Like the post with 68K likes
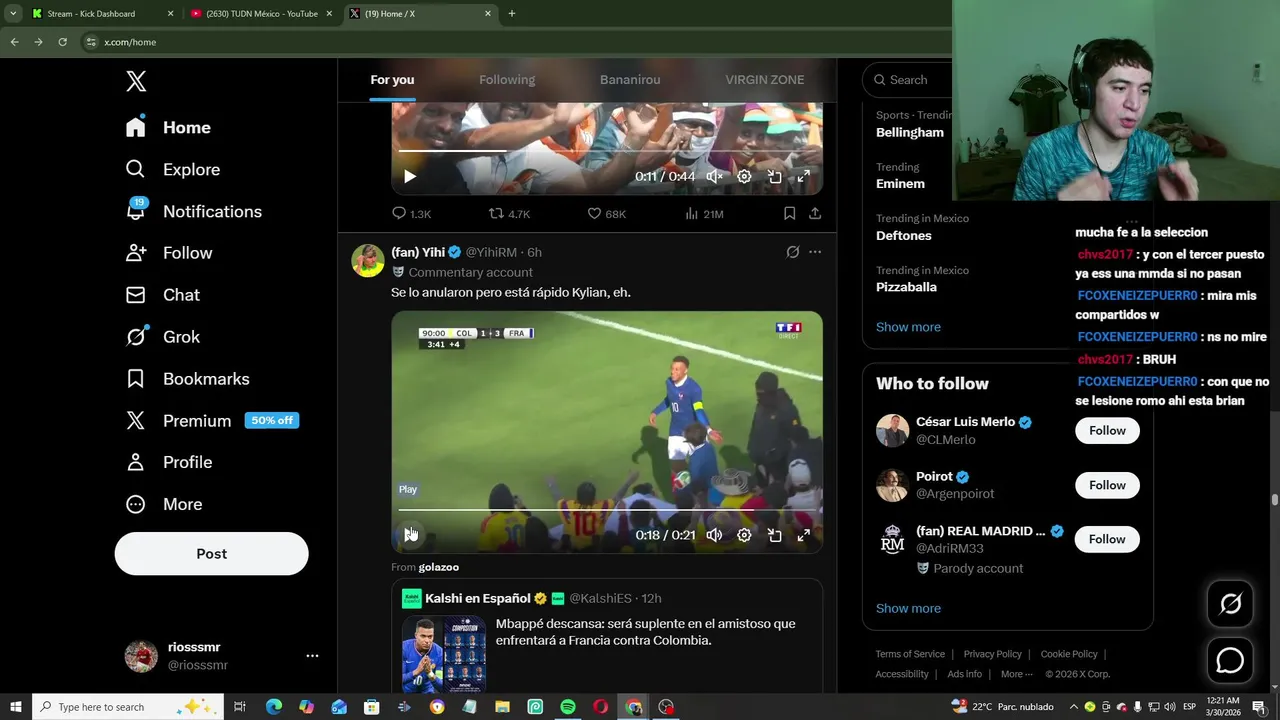The height and width of the screenshot is (720, 1280). [606, 214]
